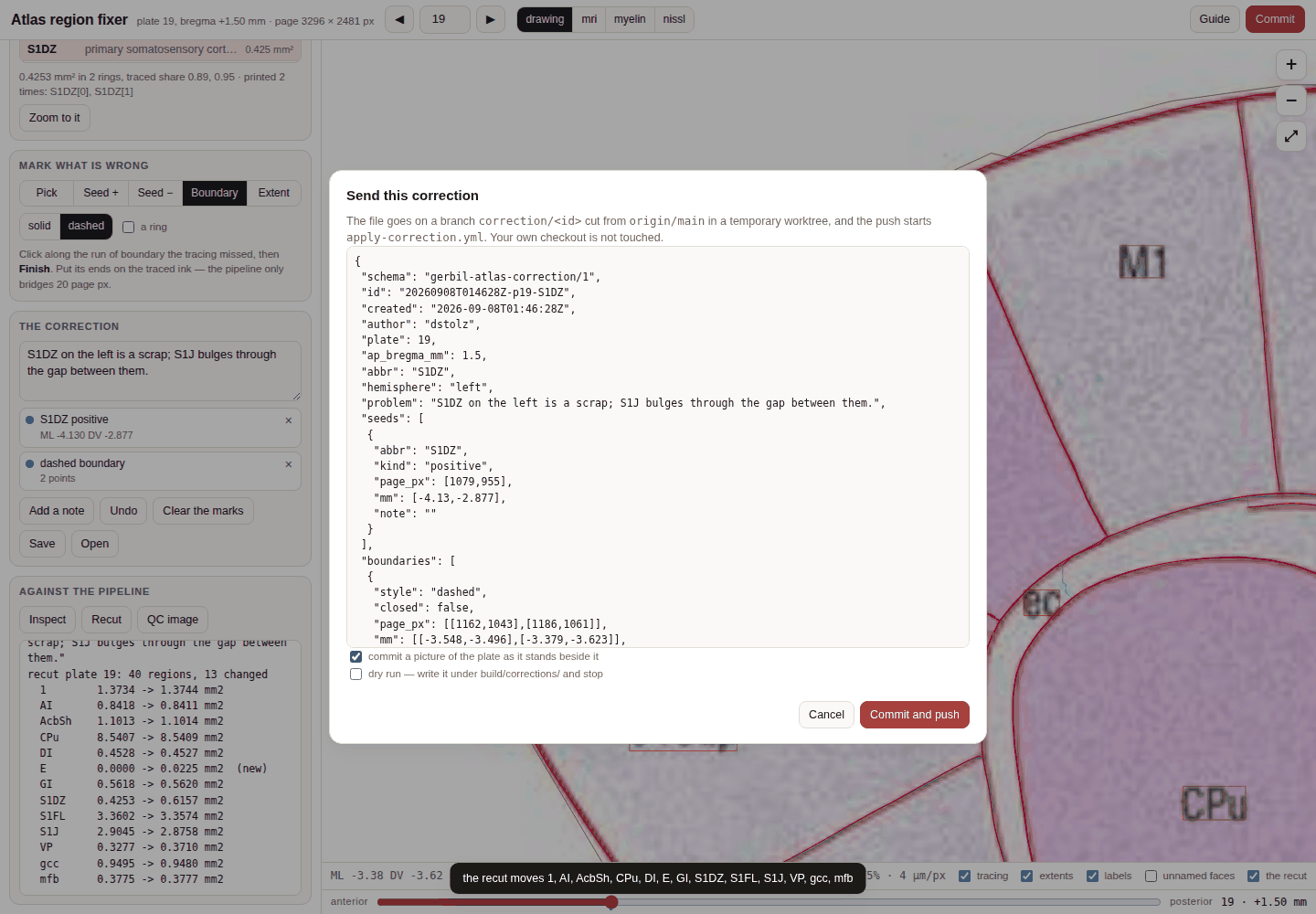Open the QC image
1316x914 pixels.
click(x=173, y=620)
